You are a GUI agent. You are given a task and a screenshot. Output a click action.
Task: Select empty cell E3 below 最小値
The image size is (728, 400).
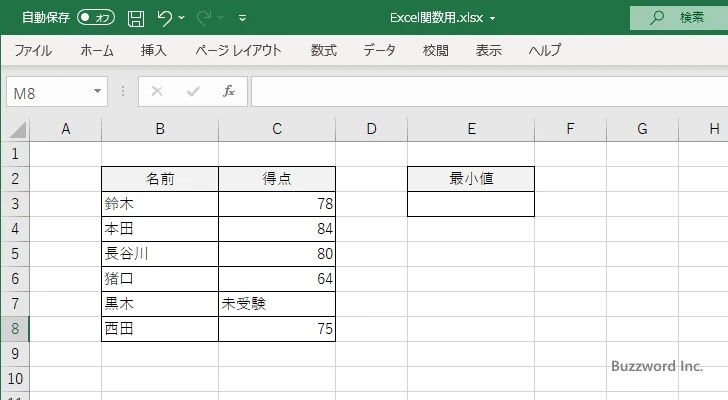(471, 204)
